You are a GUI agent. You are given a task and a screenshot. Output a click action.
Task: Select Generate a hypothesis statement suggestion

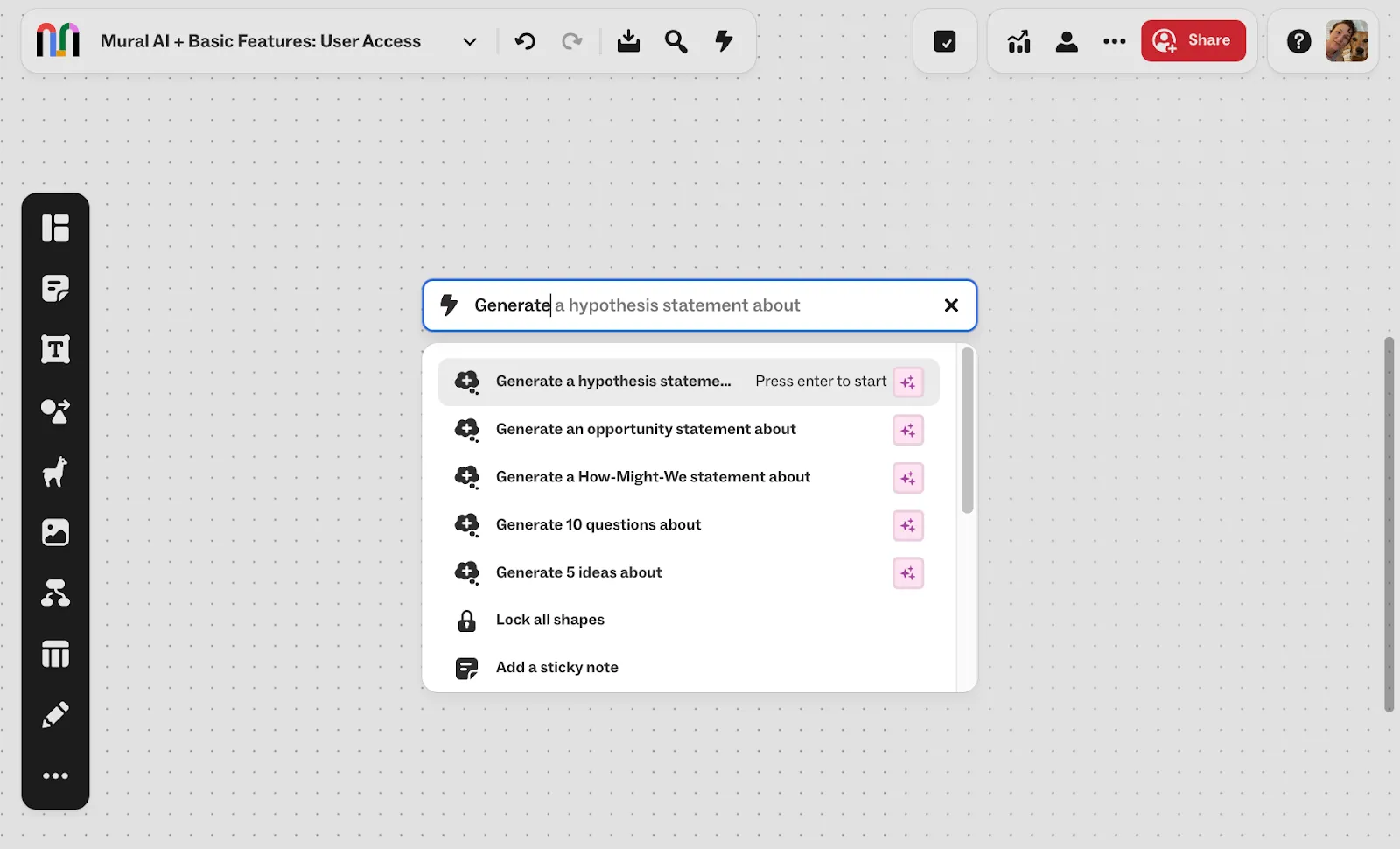(689, 382)
